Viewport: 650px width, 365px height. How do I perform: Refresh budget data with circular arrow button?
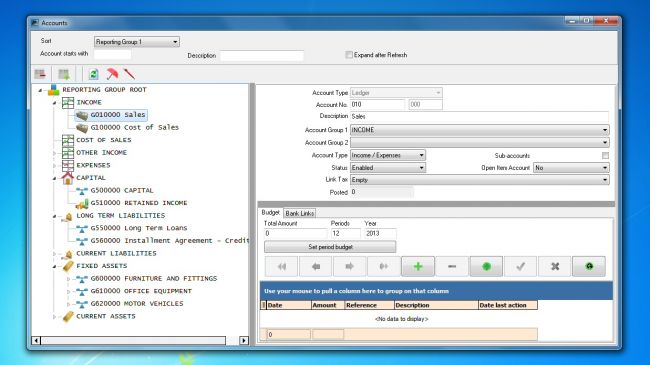[x=589, y=266]
